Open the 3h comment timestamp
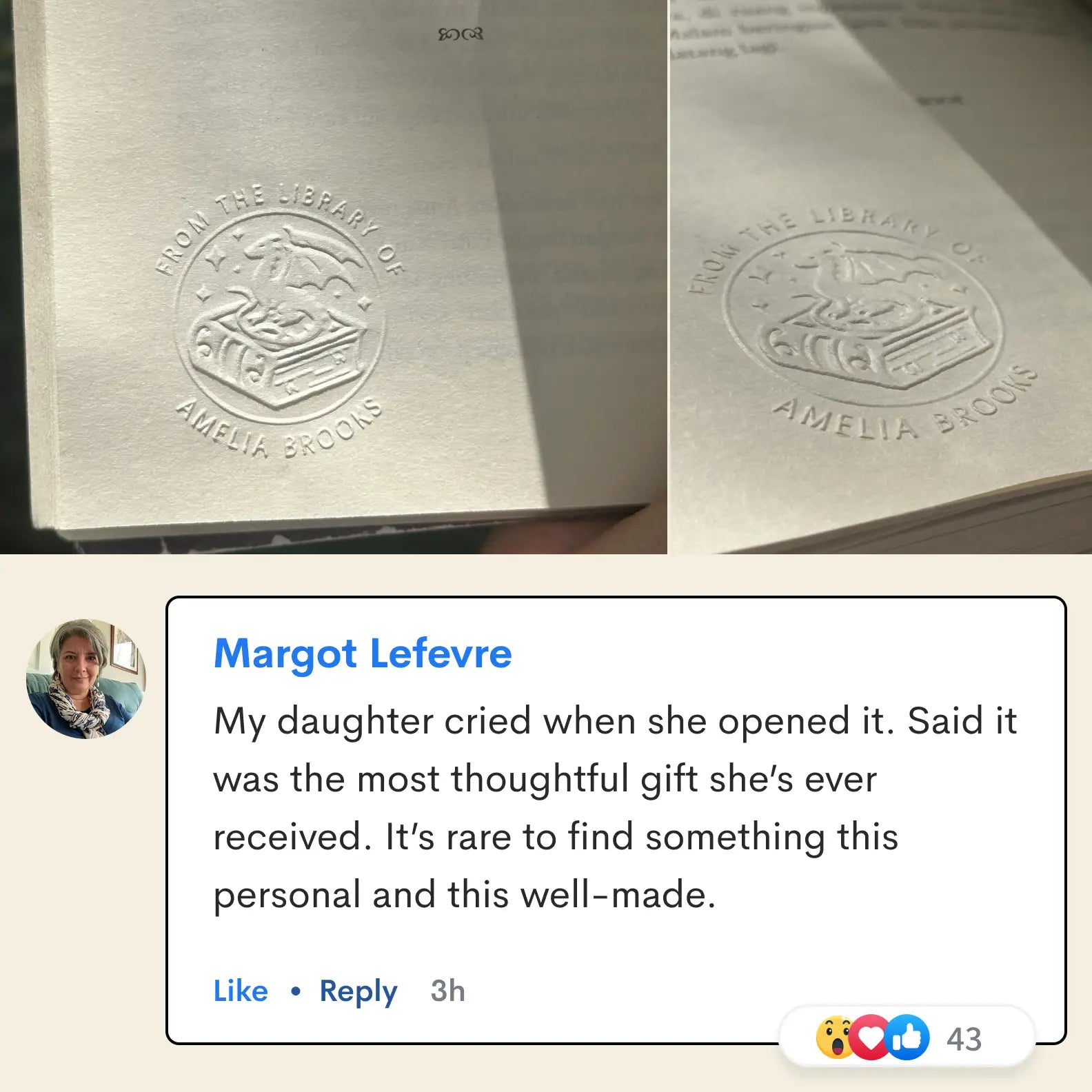This screenshot has width=1092, height=1092. click(x=447, y=991)
